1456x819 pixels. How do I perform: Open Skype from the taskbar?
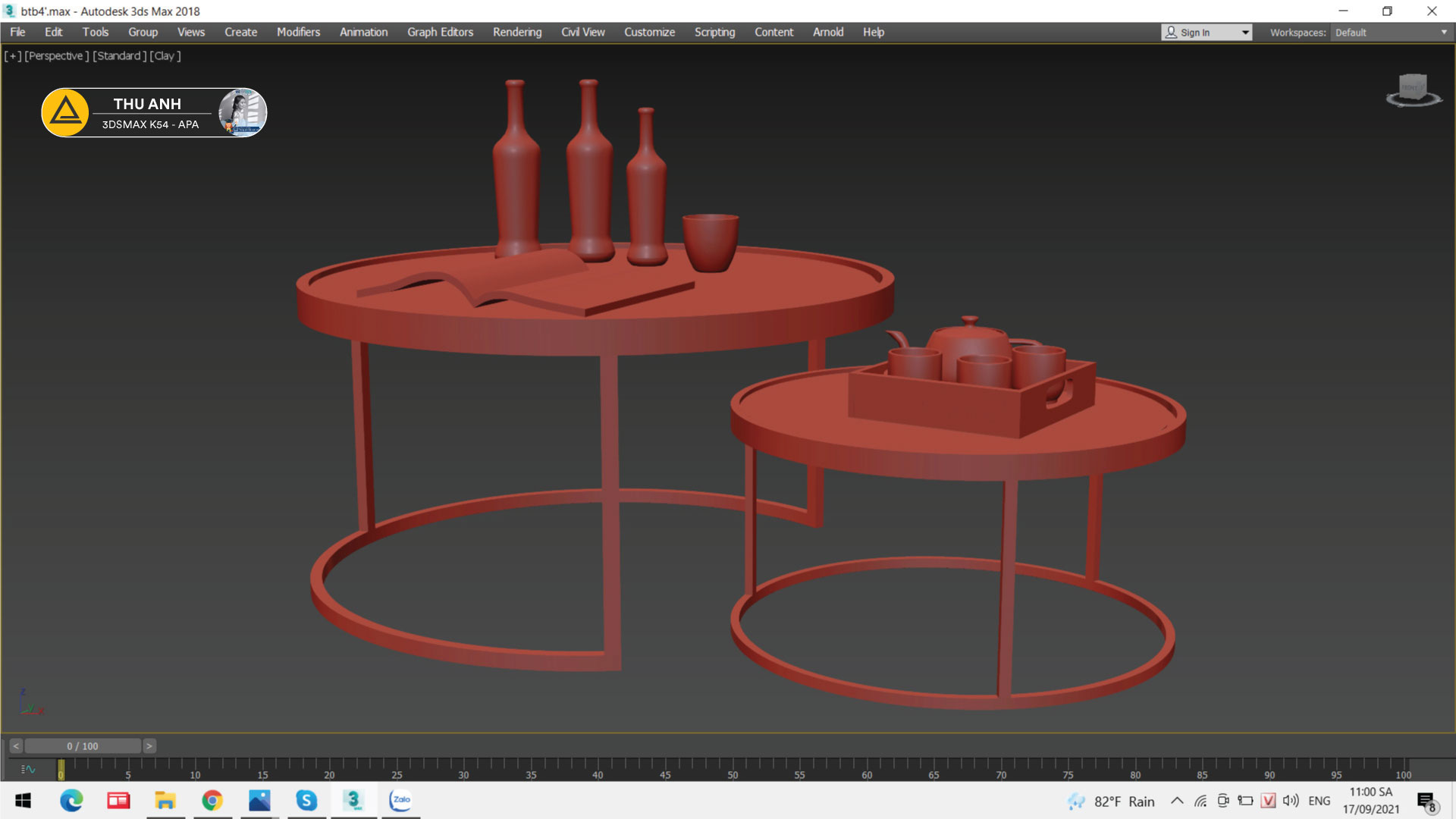click(306, 800)
